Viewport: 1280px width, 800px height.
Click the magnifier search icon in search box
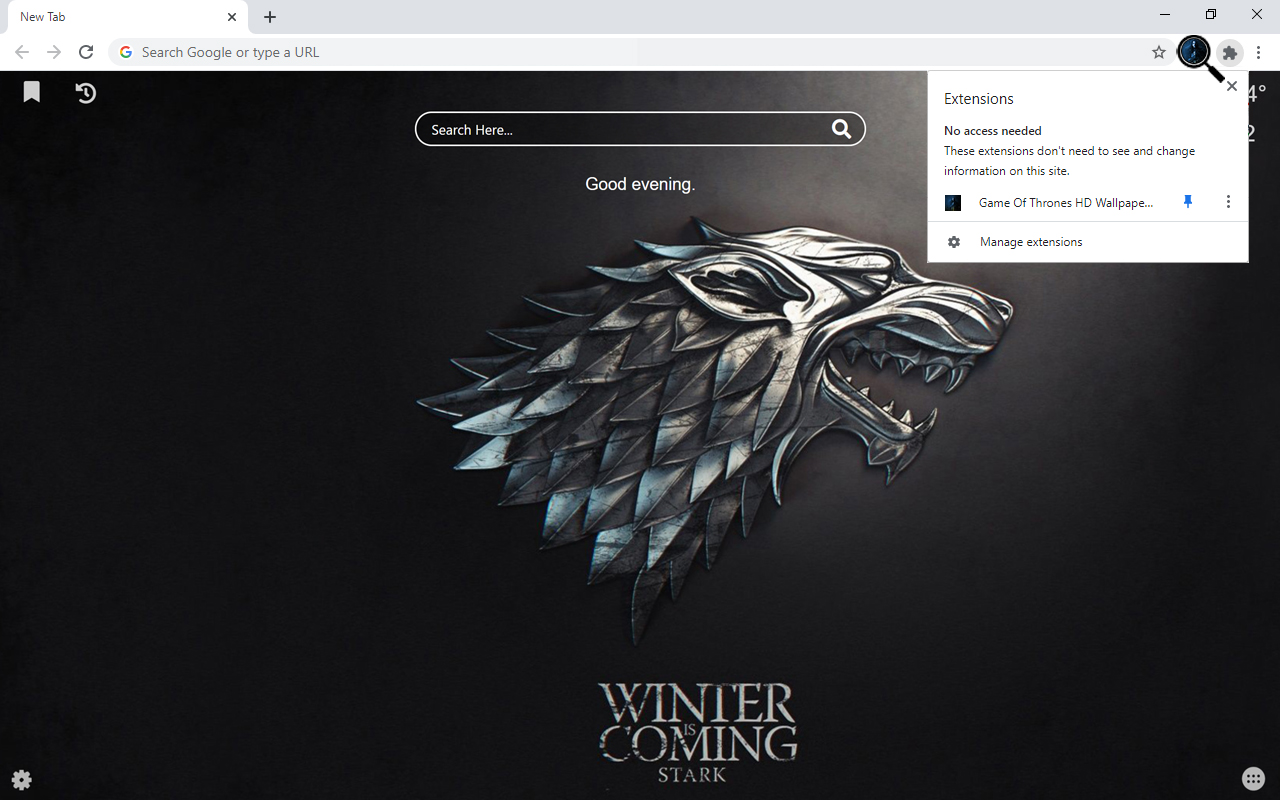[841, 129]
